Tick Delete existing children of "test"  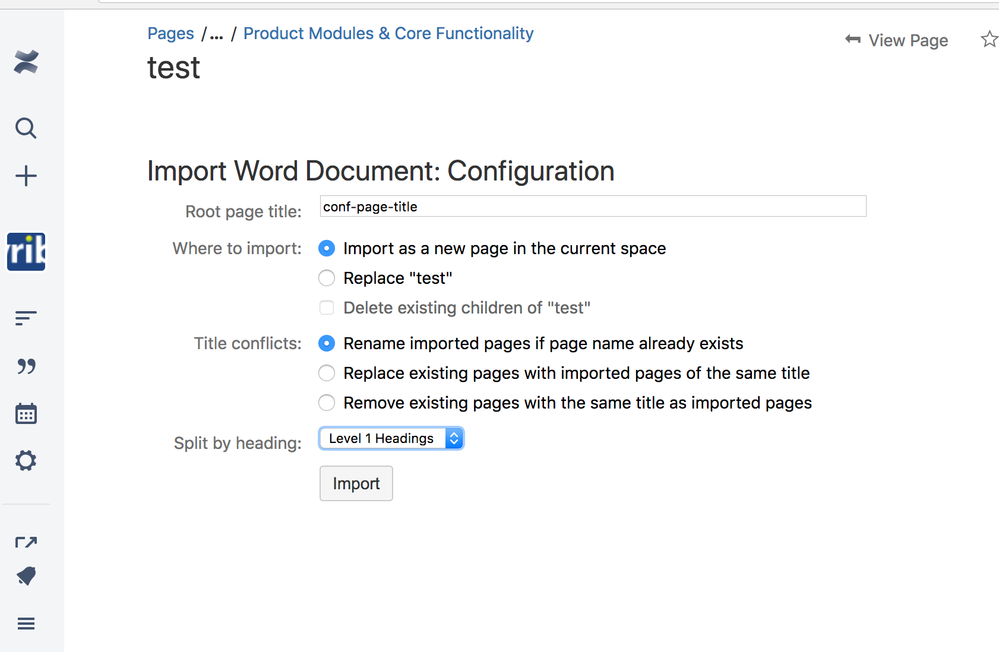coord(326,308)
